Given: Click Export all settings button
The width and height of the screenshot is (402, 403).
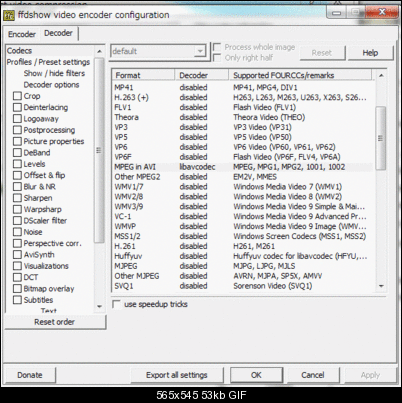Looking at the screenshot, I should coord(177,375).
